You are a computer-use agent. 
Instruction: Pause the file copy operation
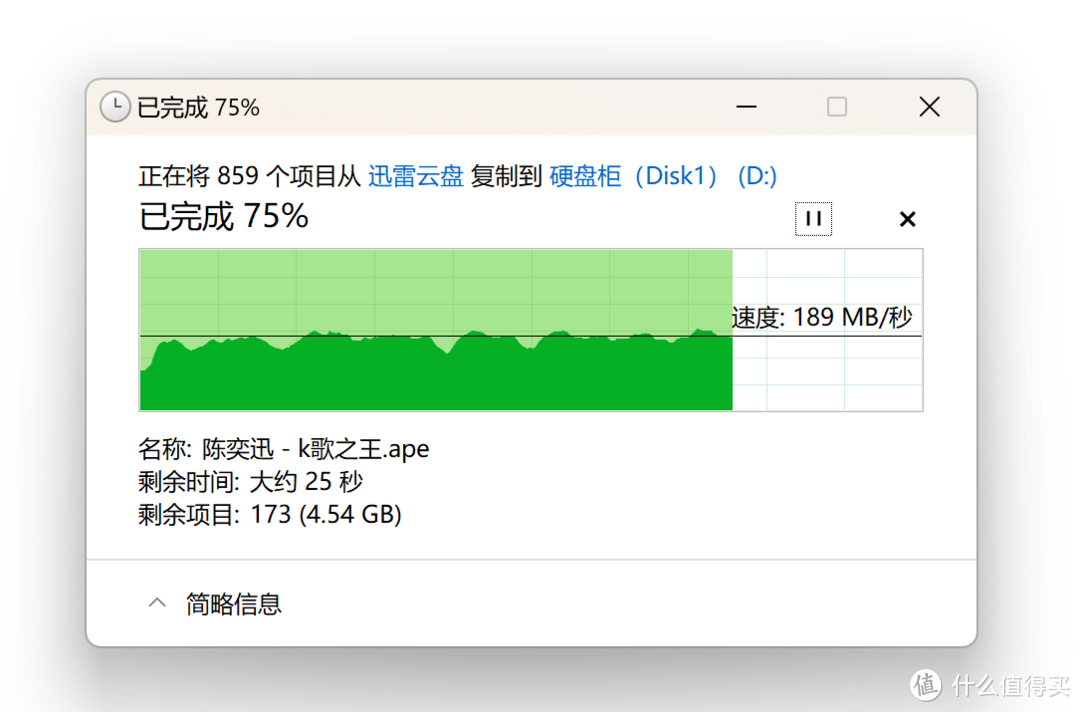coord(813,219)
